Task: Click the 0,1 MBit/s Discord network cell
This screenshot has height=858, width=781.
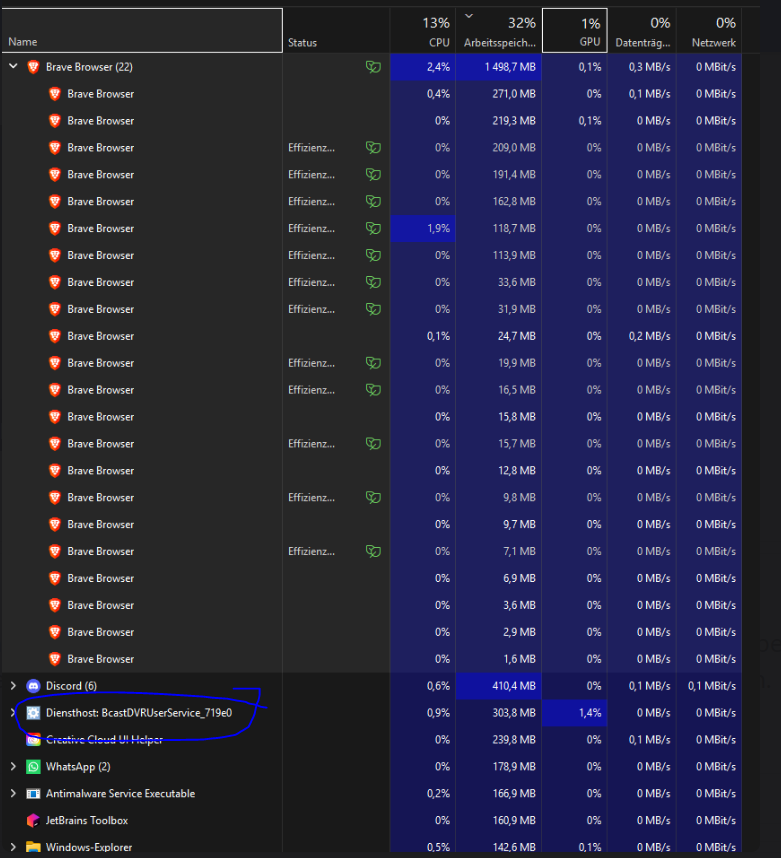Action: click(x=709, y=686)
